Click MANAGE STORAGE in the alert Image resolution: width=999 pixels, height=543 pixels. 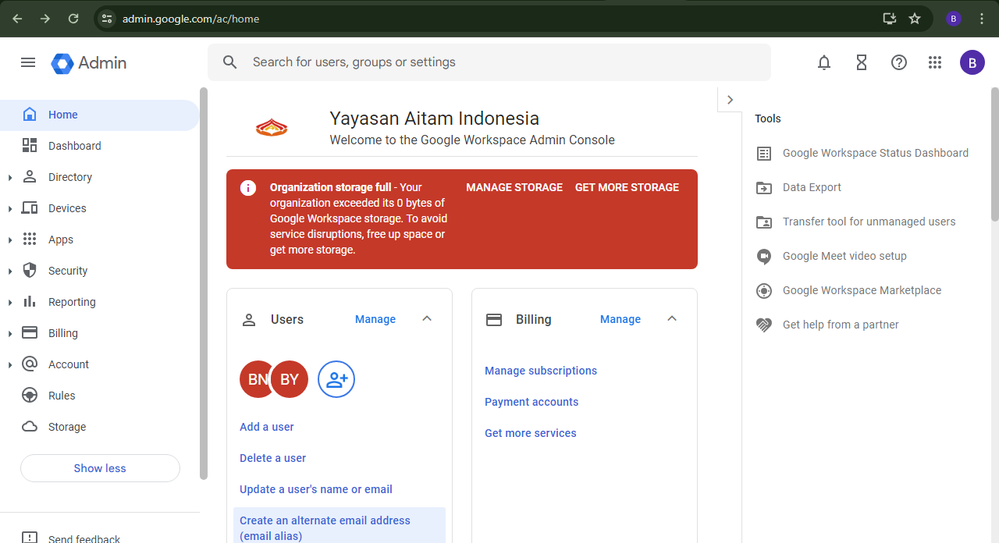coord(514,187)
